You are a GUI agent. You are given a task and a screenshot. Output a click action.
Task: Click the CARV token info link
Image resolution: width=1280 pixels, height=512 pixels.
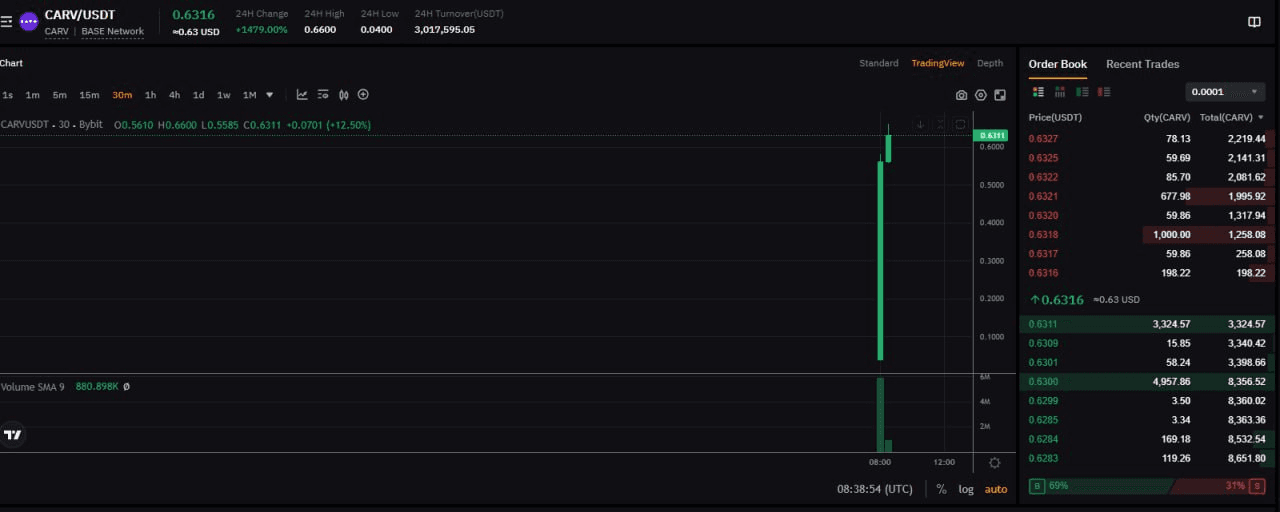click(x=57, y=32)
